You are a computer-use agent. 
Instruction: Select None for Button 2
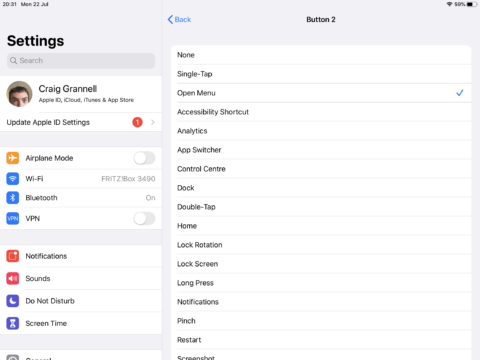click(x=321, y=55)
